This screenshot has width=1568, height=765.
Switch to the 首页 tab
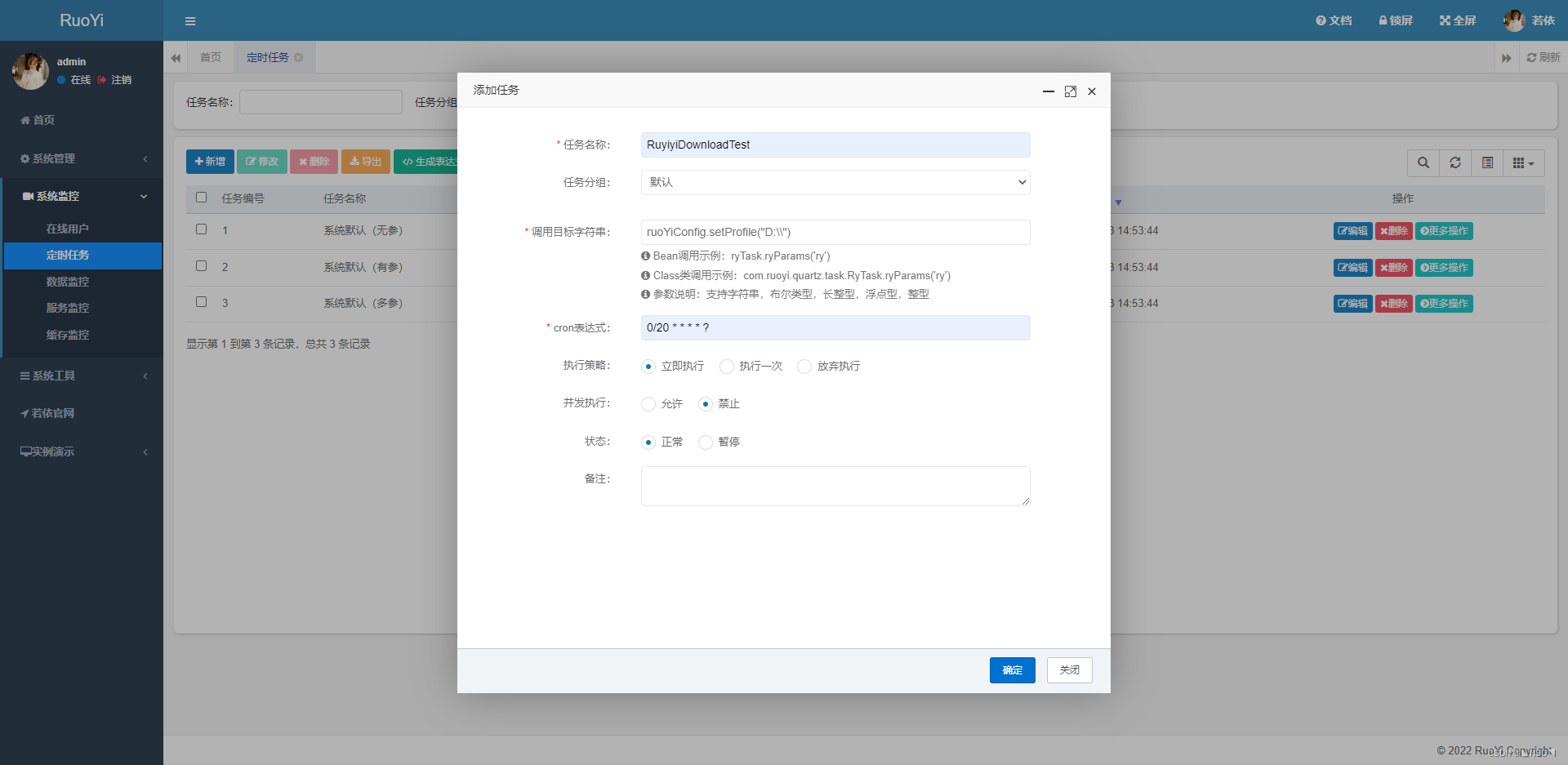211,57
